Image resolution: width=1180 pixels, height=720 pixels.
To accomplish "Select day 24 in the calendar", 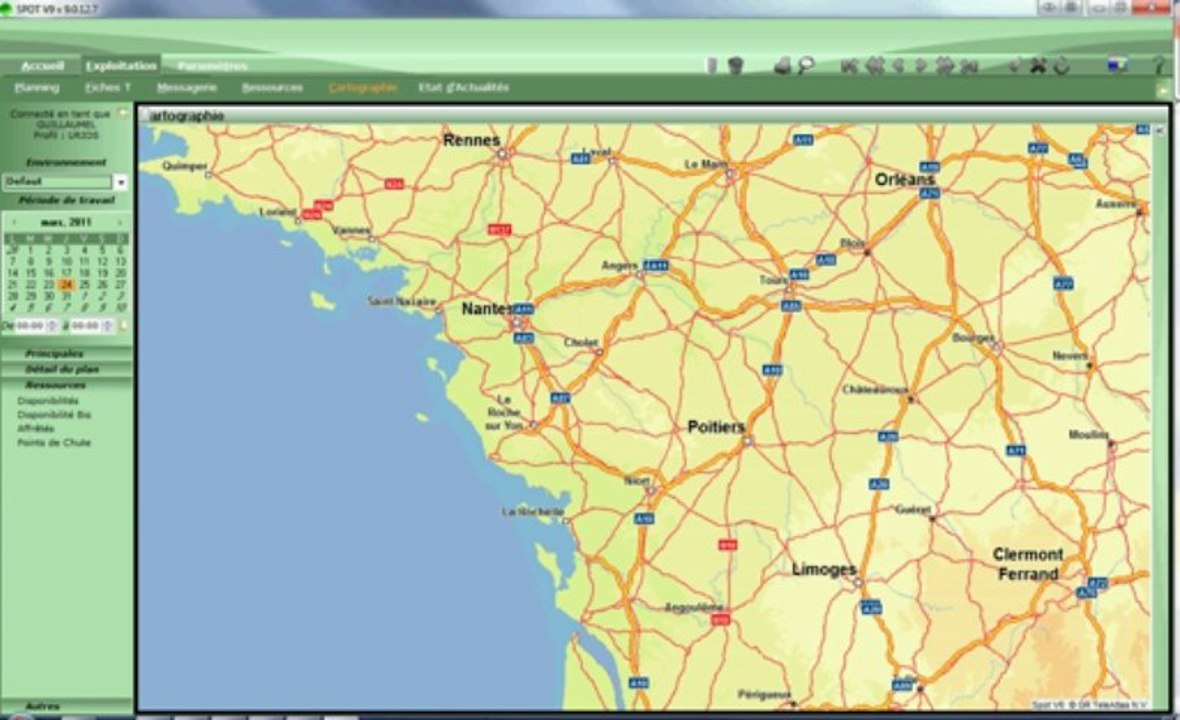I will point(66,284).
